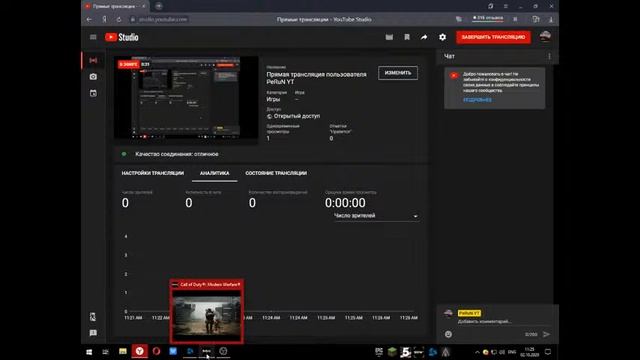This screenshot has width=640, height=360.
Task: Expand the Число зрителей metric dropdown
Action: coord(376,216)
